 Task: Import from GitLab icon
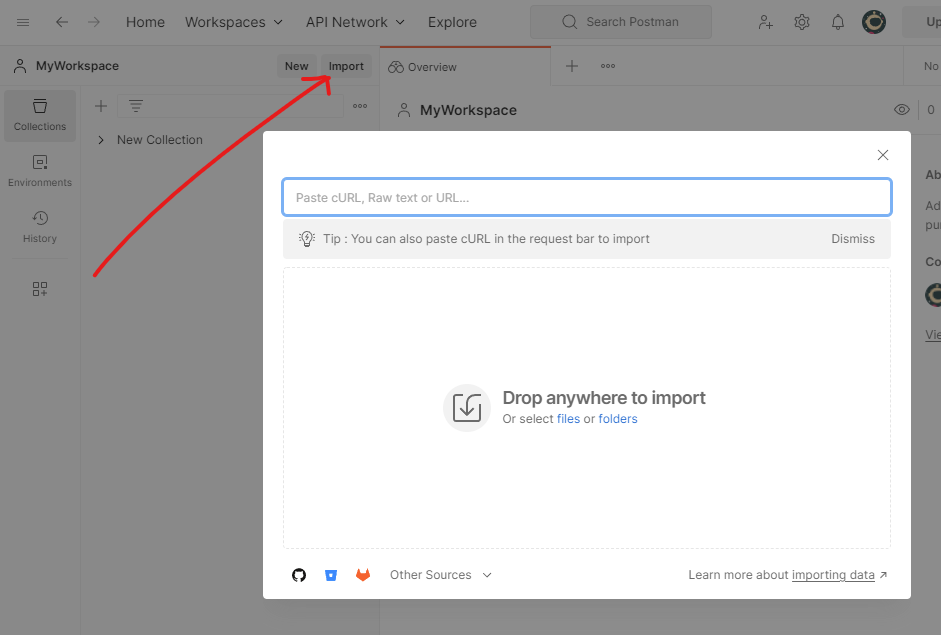tap(363, 575)
